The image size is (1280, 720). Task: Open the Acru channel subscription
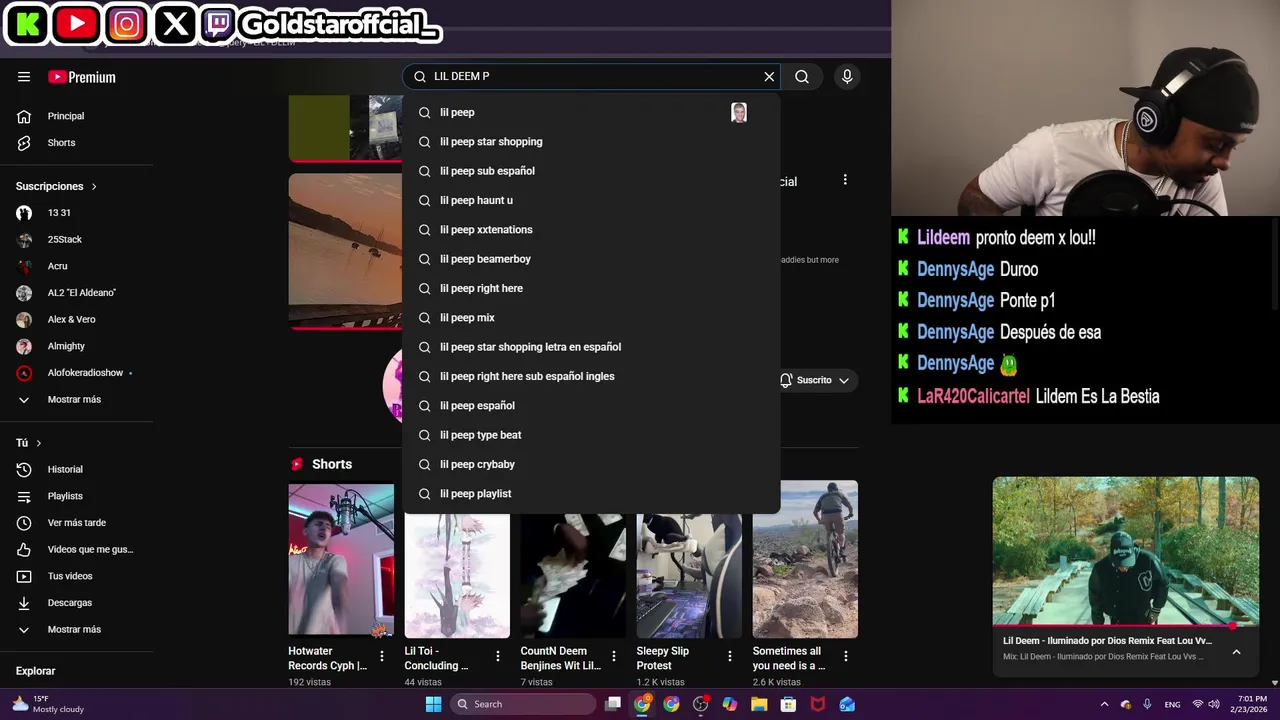77,266
